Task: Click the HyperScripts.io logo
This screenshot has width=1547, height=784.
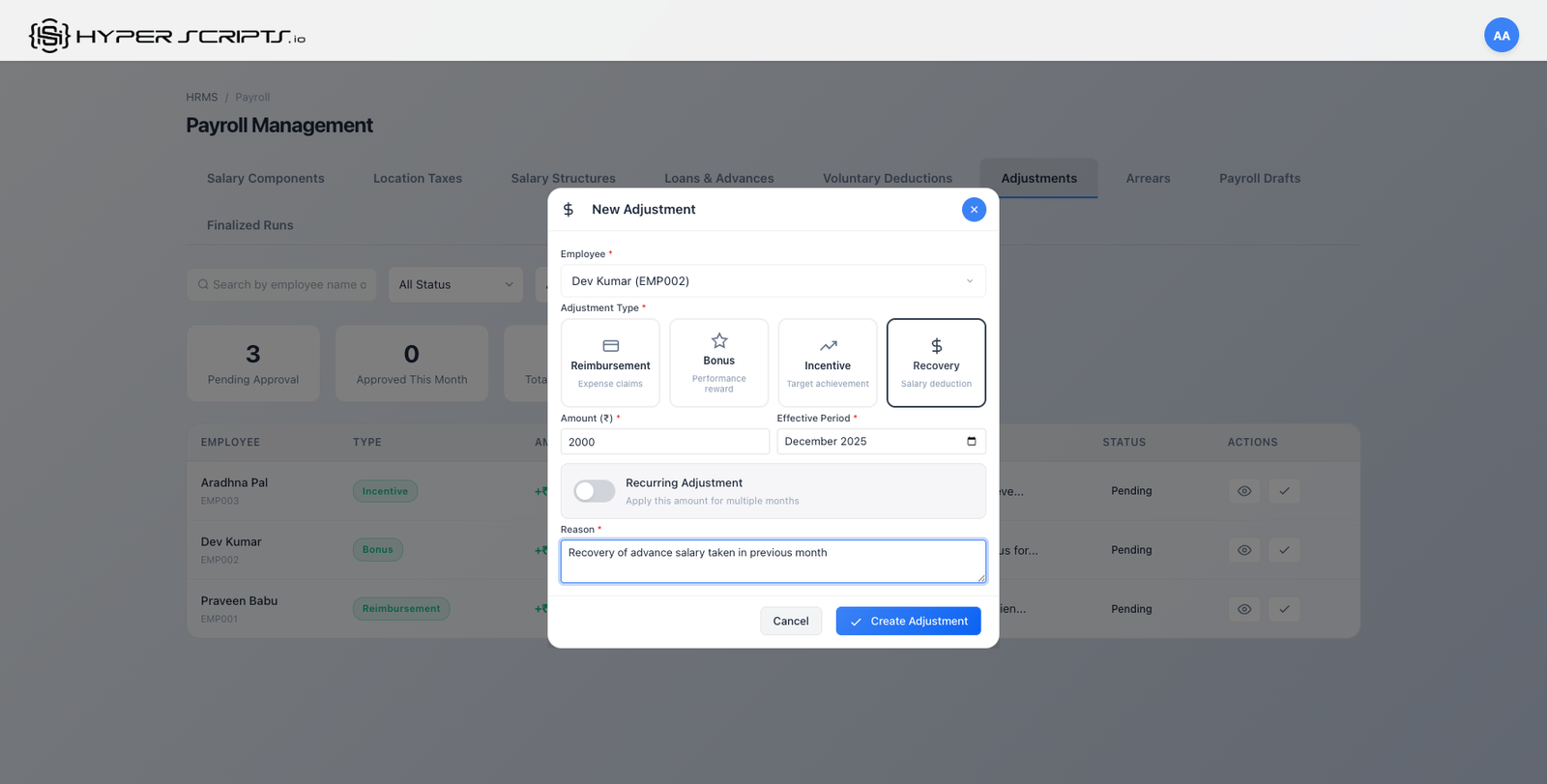Action: tap(167, 36)
